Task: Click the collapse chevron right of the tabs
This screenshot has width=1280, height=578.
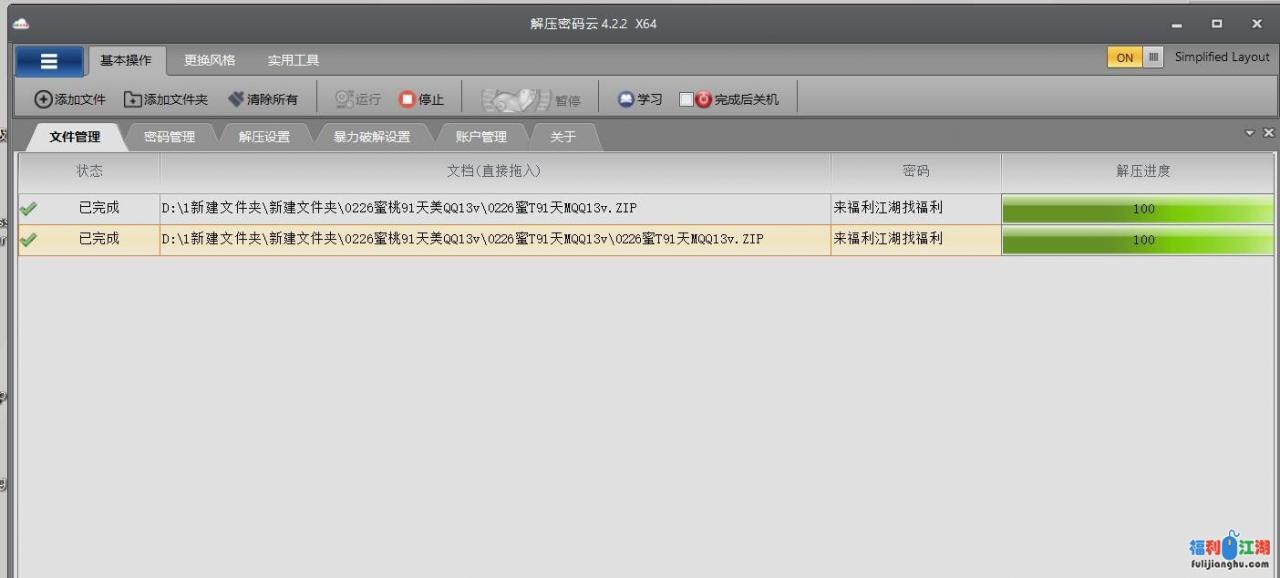Action: click(x=1250, y=131)
